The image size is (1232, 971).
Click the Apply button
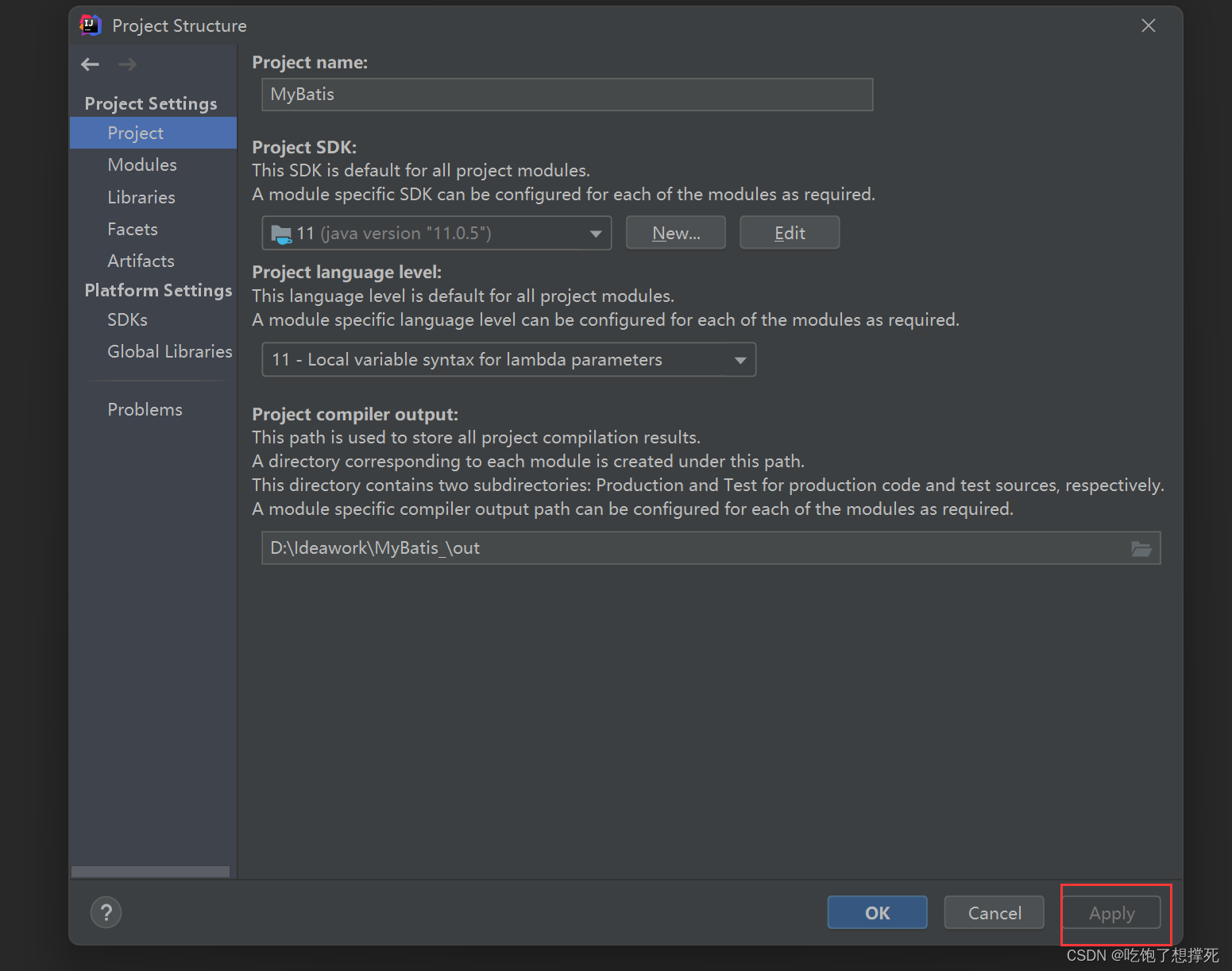1112,912
